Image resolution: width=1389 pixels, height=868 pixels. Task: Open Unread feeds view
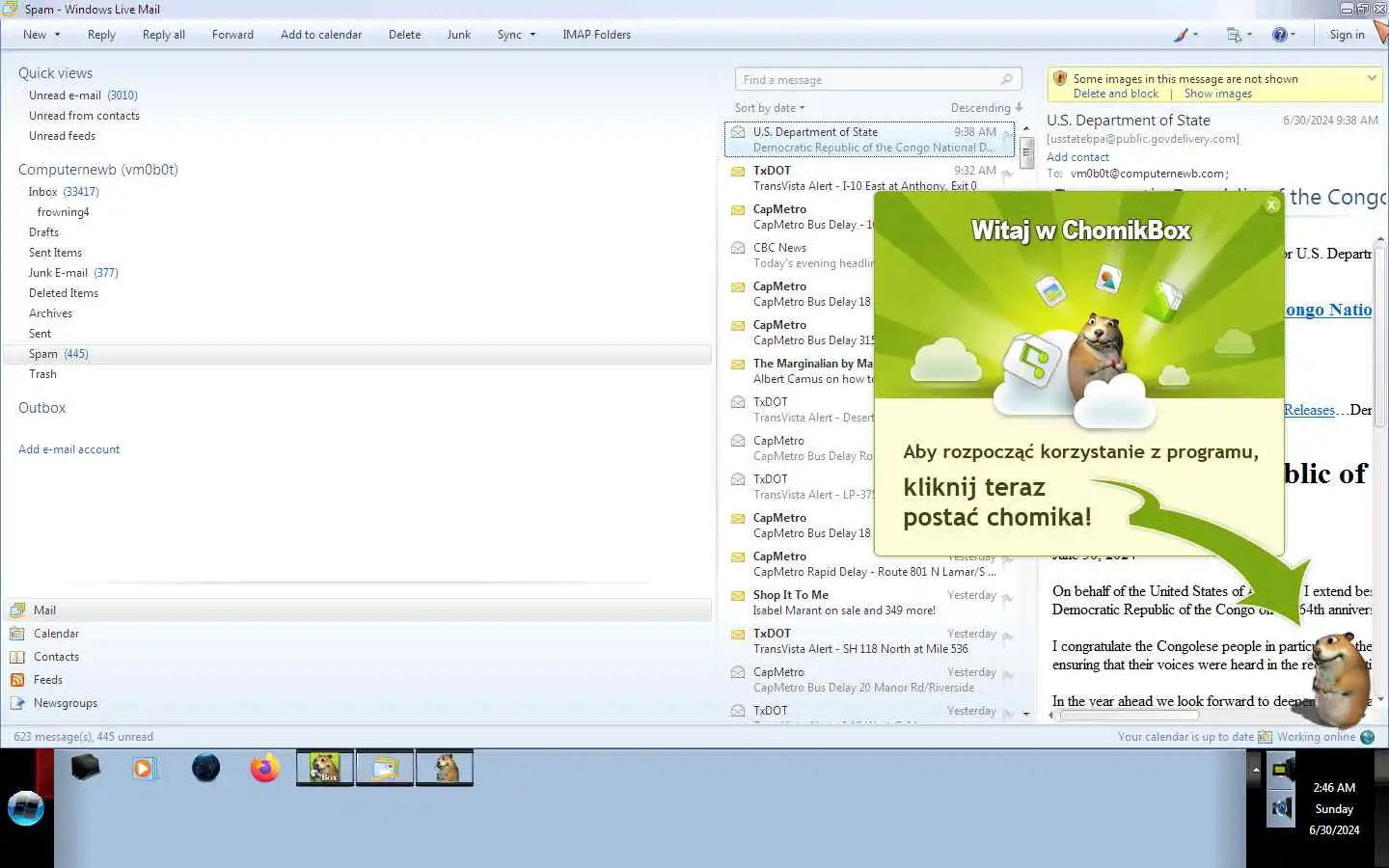[x=62, y=136]
